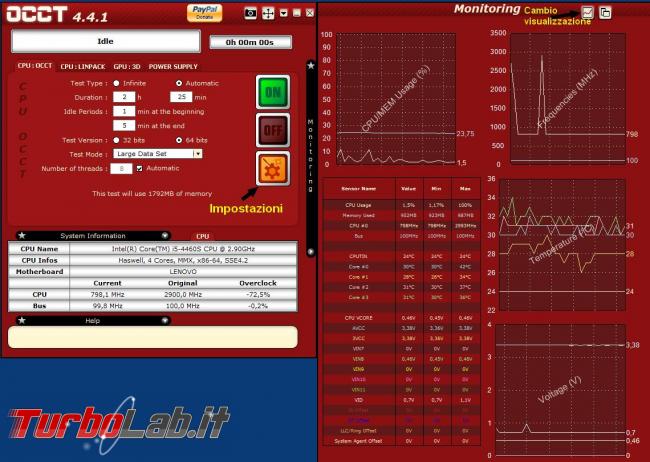Viewport: 650px width, 462px height.
Task: Choose the 32 bits test version
Action: point(116,140)
